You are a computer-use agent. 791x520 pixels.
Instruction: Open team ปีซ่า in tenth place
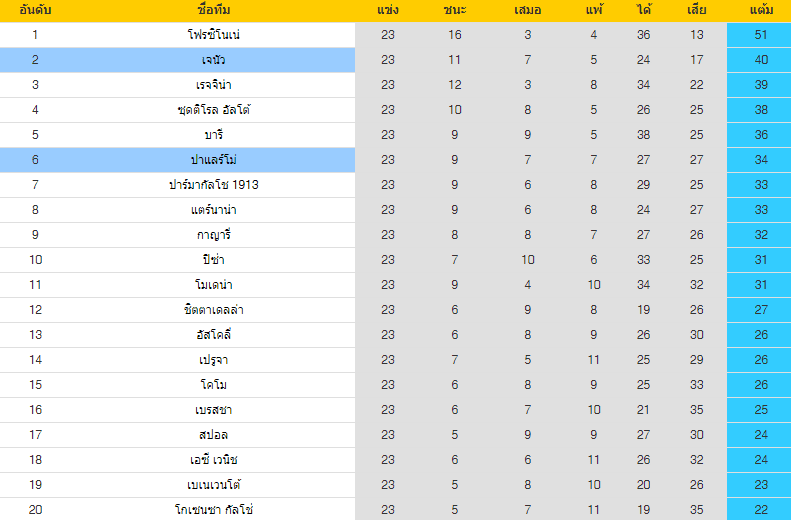point(214,260)
